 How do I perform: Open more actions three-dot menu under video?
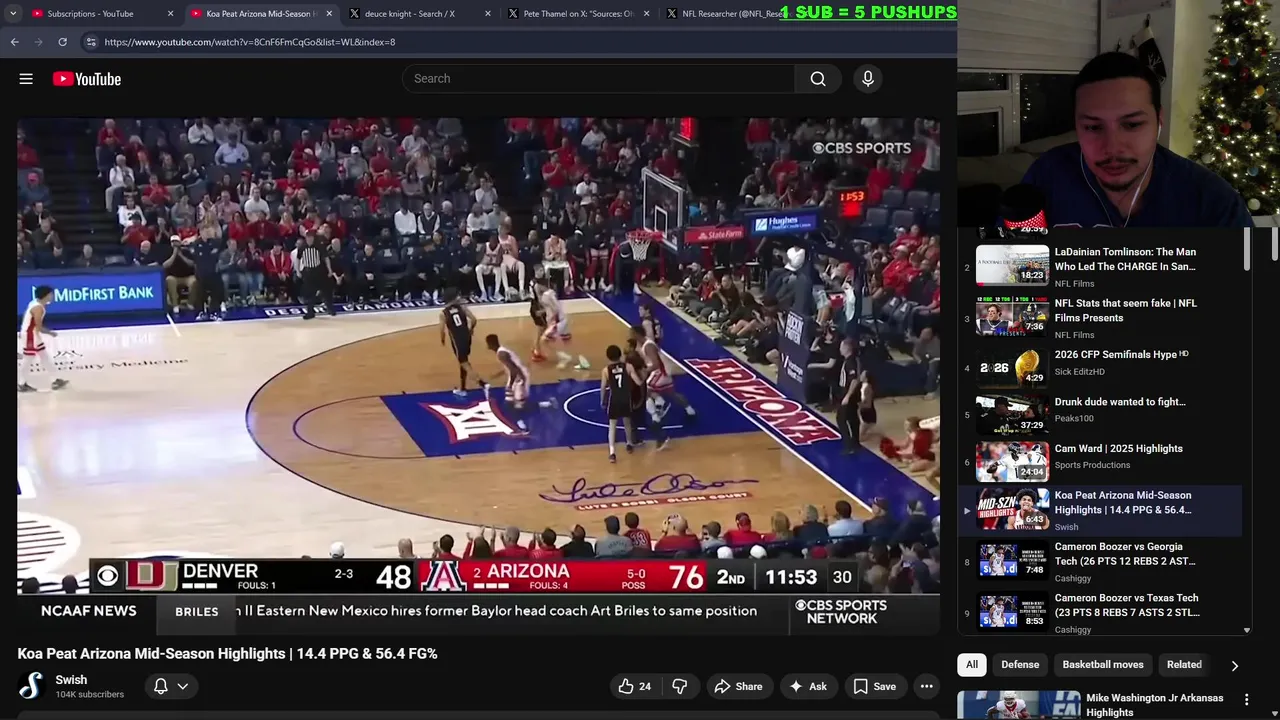(927, 686)
